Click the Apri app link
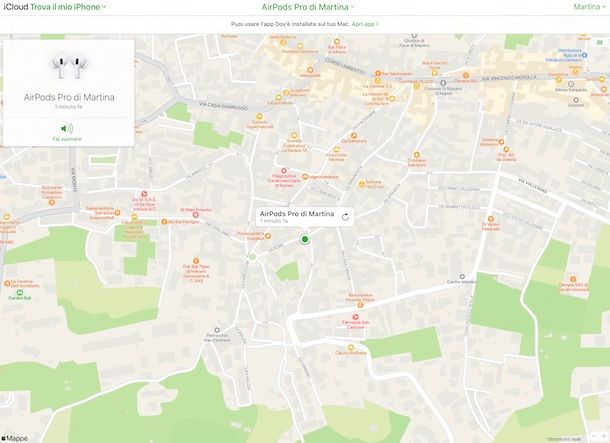This screenshot has width=610, height=443. click(365, 24)
